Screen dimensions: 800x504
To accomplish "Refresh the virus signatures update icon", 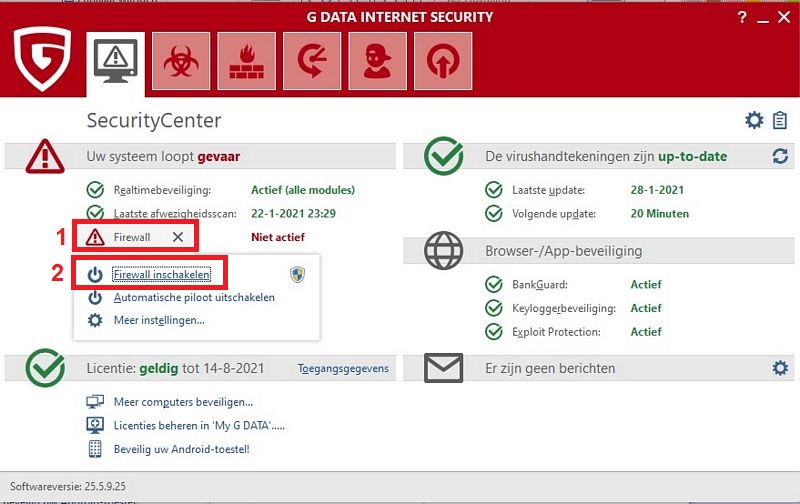I will [780, 156].
